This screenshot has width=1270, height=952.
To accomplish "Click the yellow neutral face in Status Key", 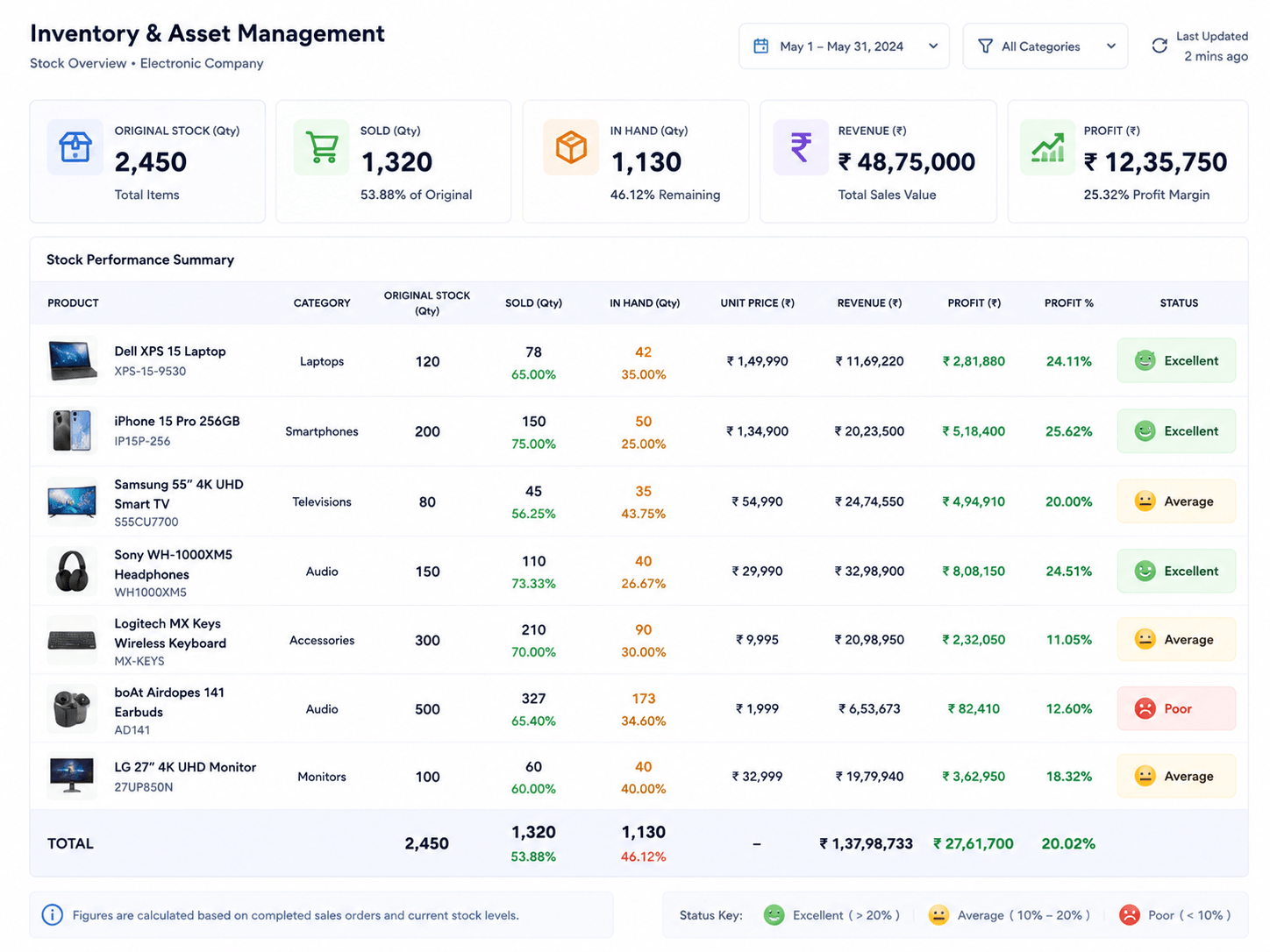I will coord(938,915).
